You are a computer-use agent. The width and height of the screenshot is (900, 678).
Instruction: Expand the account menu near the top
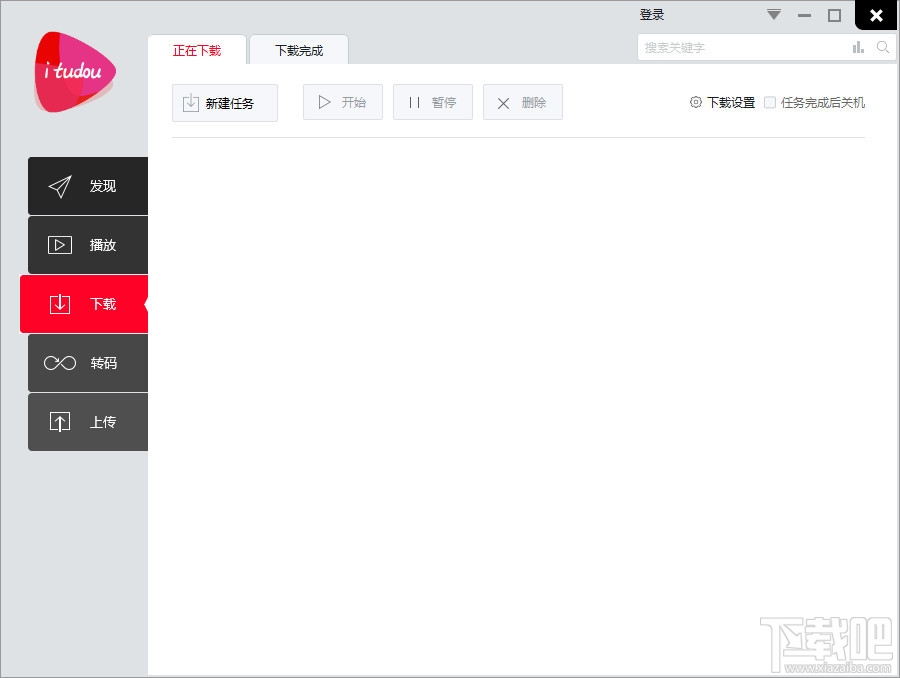coord(772,14)
